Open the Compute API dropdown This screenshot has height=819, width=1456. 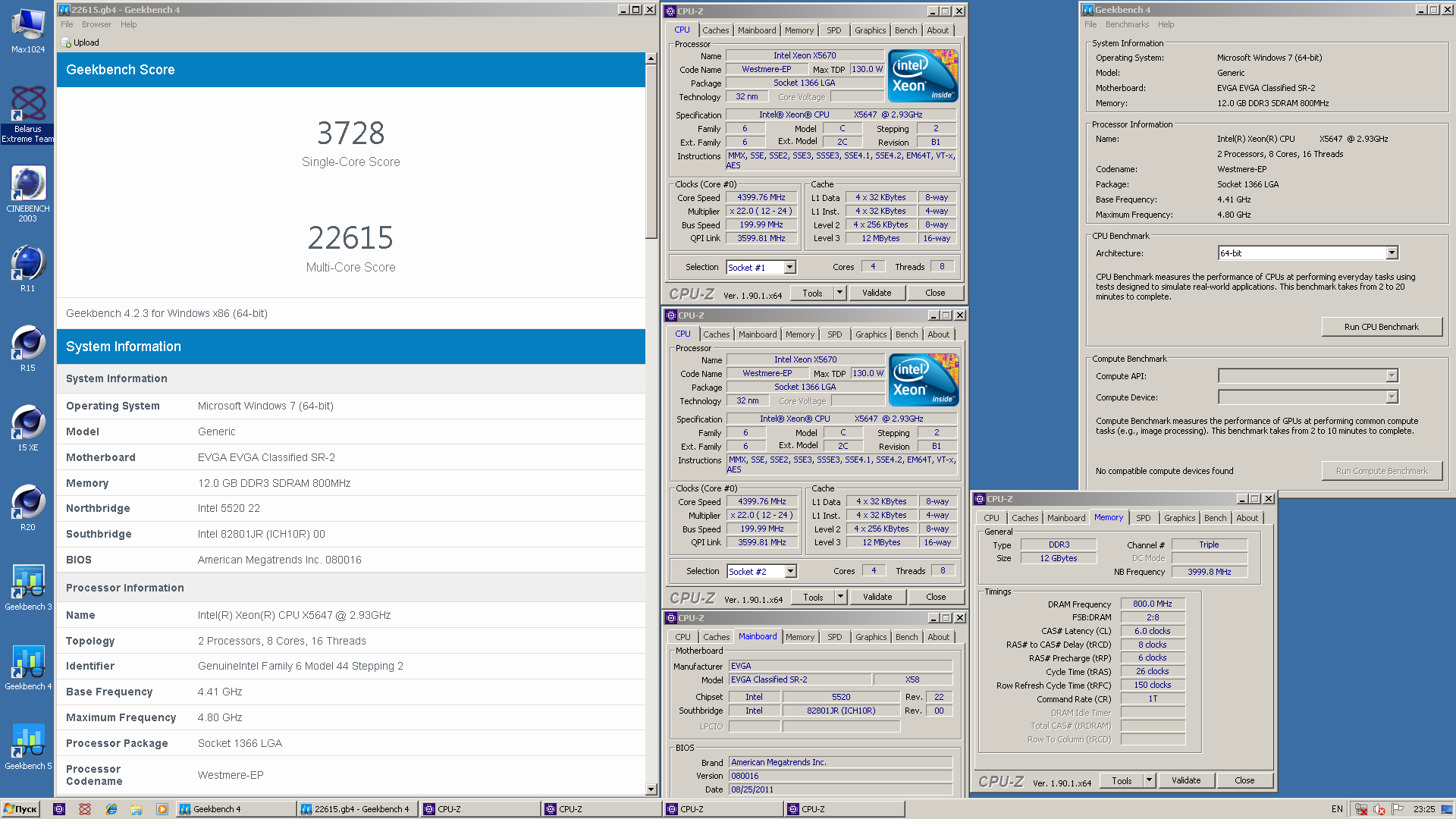[x=1392, y=375]
